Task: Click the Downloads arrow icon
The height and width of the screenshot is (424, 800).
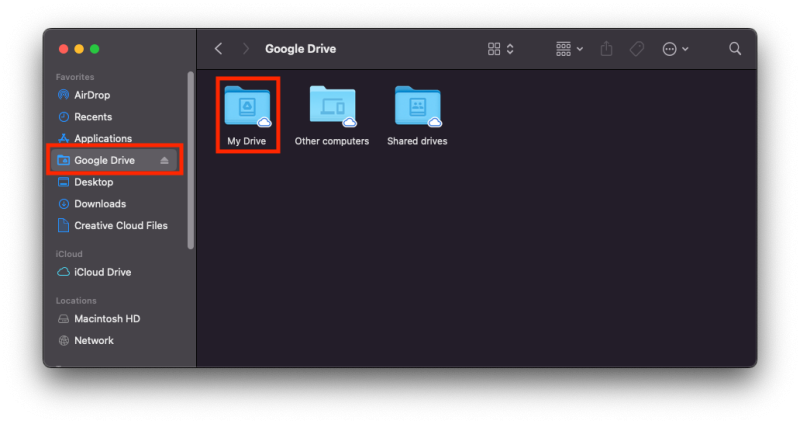Action: click(x=63, y=204)
